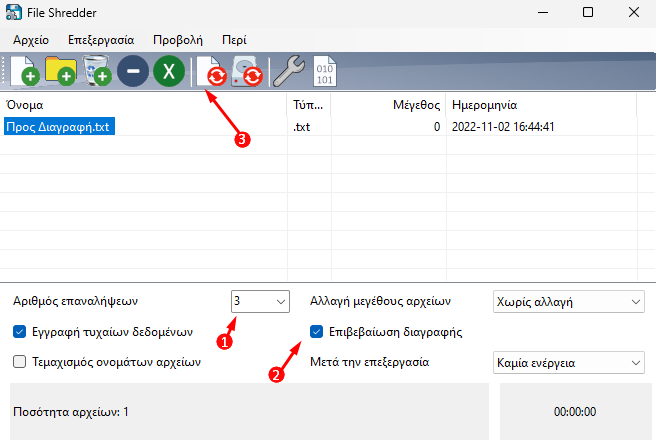Open the Προβολή menu
Image resolution: width=656 pixels, height=446 pixels.
[x=178, y=40]
